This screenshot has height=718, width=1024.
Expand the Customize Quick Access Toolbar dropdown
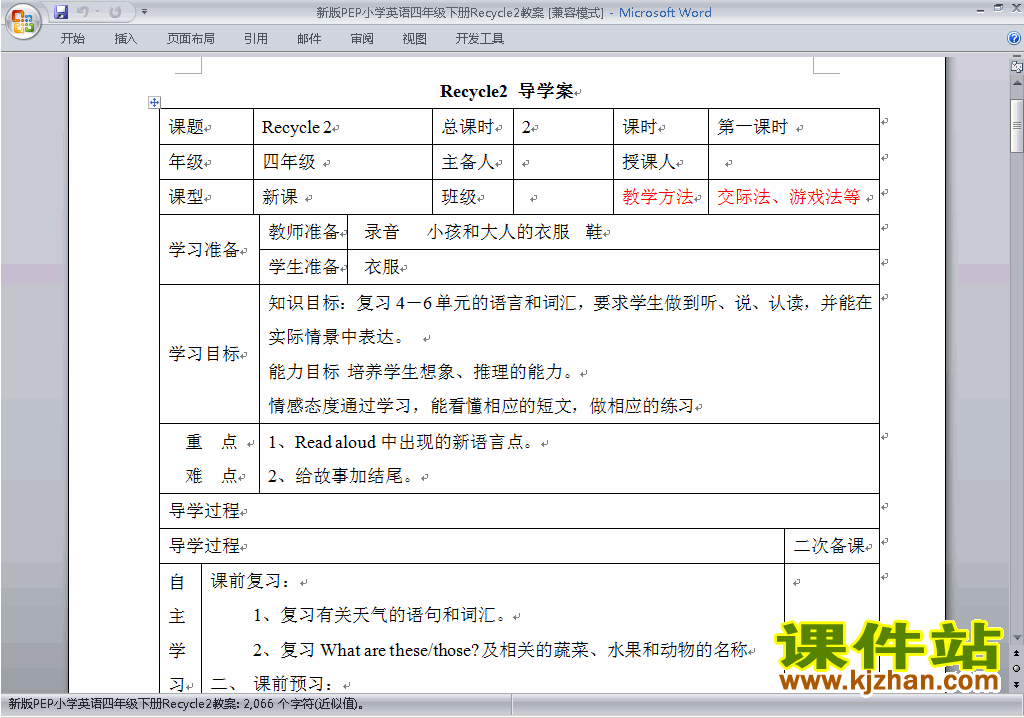(144, 12)
